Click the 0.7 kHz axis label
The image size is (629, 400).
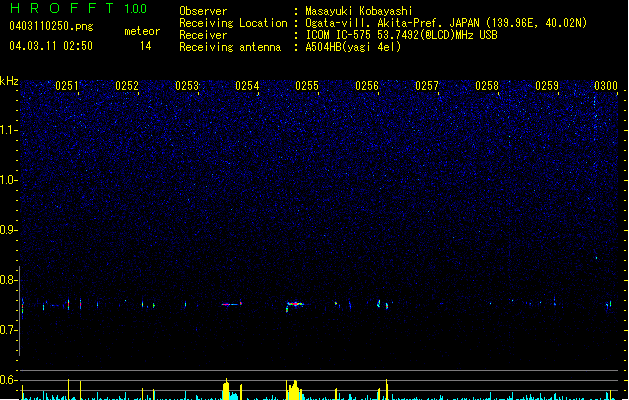[9, 330]
